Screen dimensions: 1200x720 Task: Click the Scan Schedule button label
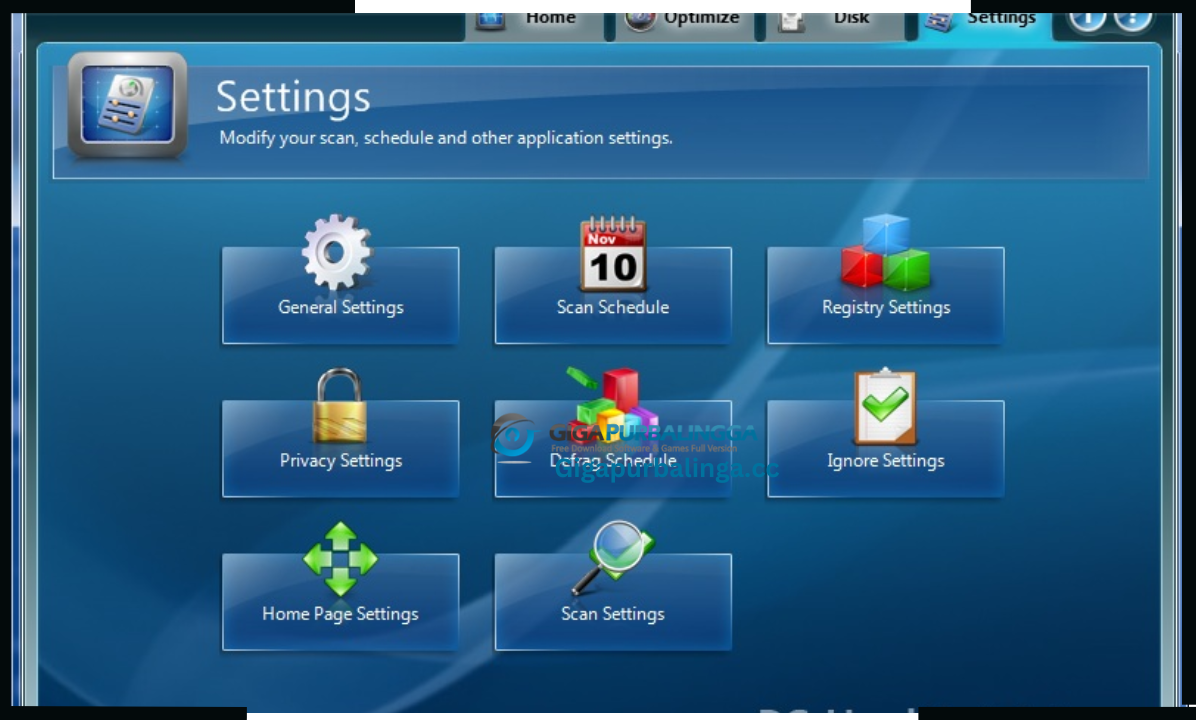click(613, 307)
